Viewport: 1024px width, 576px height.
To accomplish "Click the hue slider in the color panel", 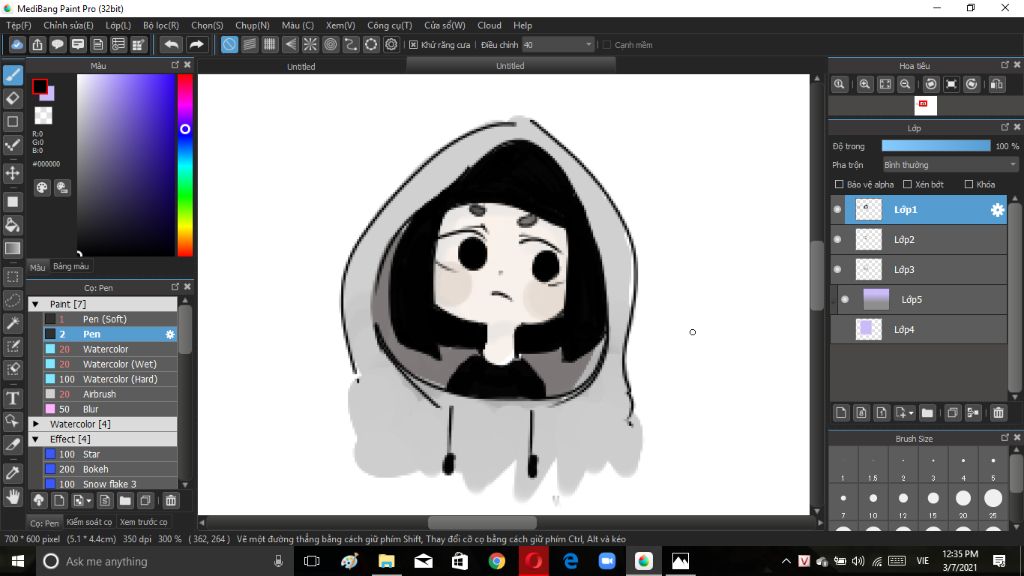I will coord(185,165).
